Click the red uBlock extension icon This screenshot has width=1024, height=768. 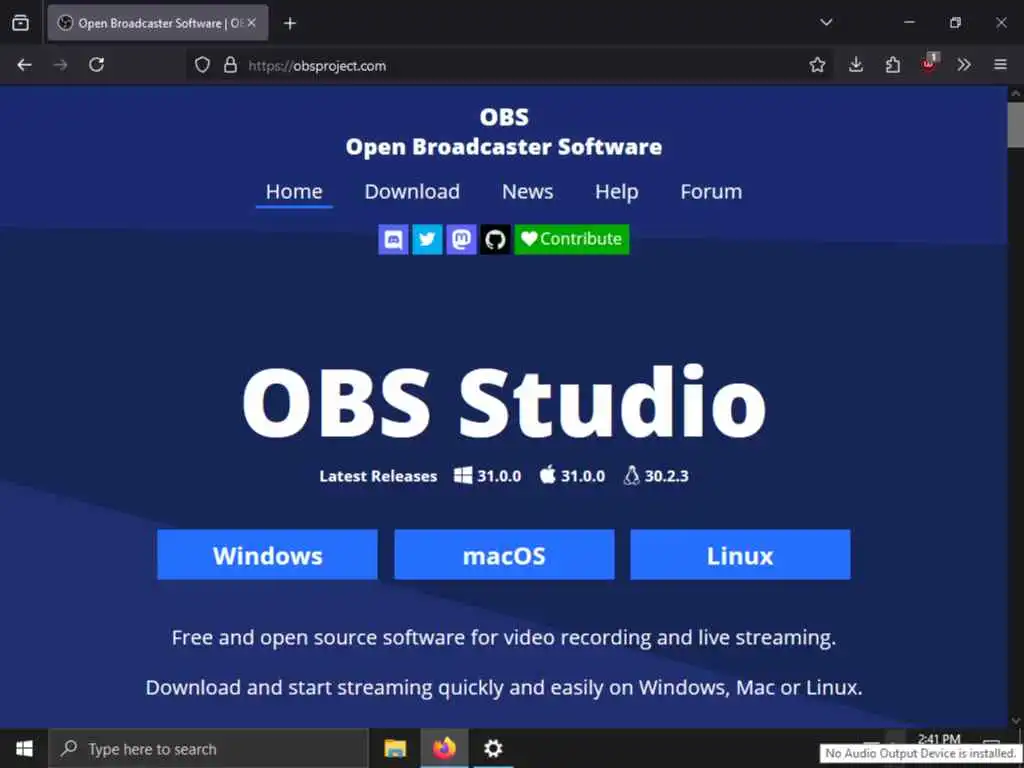point(929,63)
